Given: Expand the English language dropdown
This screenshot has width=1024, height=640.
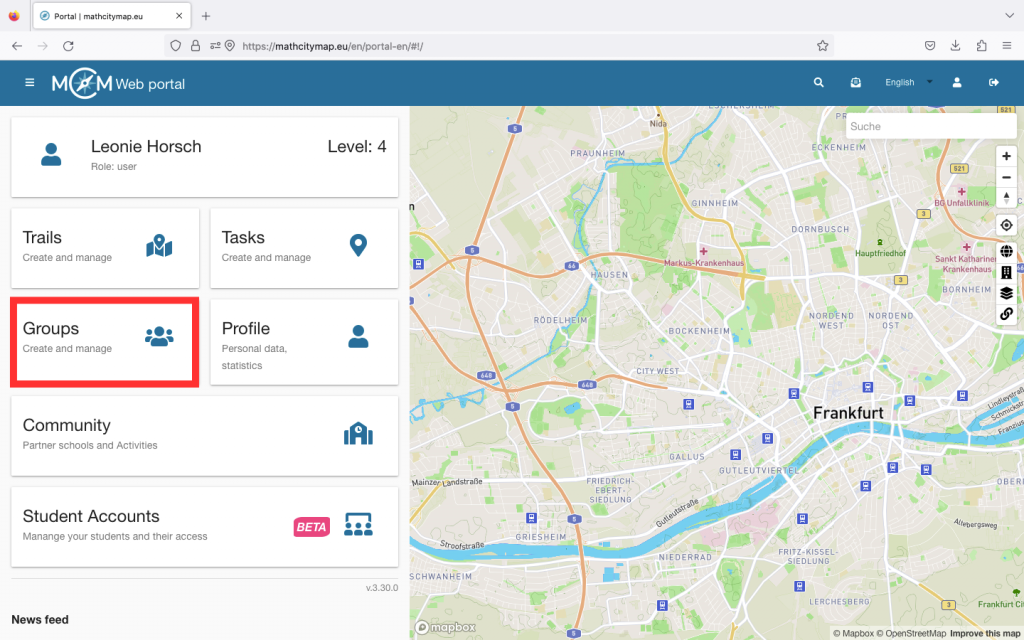Looking at the screenshot, I should tap(908, 83).
